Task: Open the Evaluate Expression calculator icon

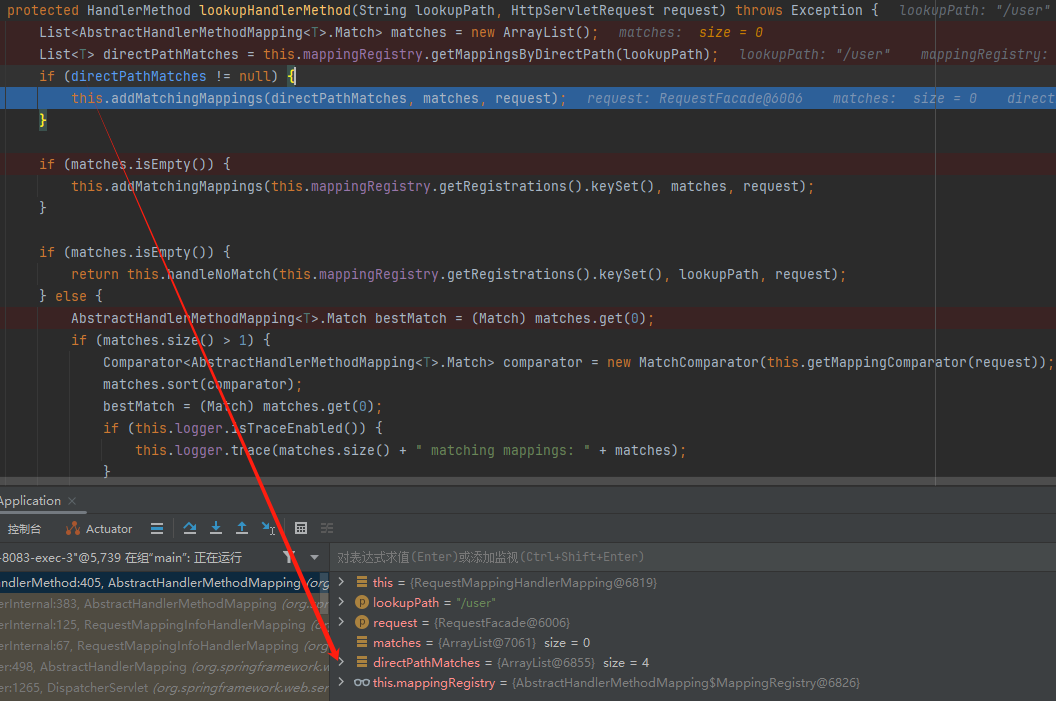Action: click(301, 529)
